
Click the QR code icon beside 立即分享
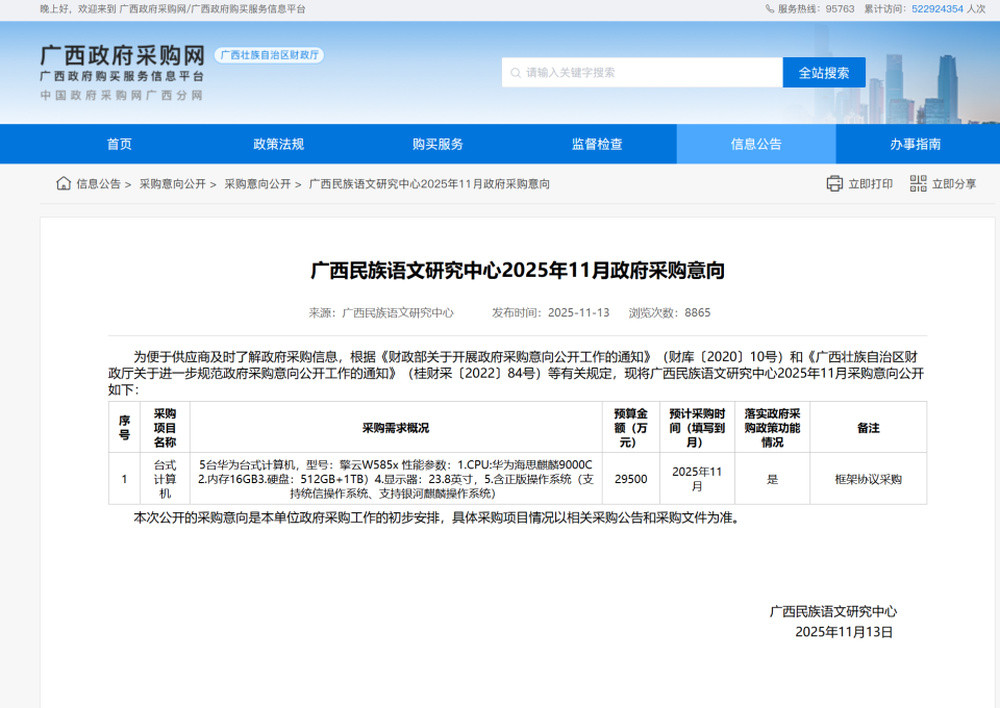917,183
